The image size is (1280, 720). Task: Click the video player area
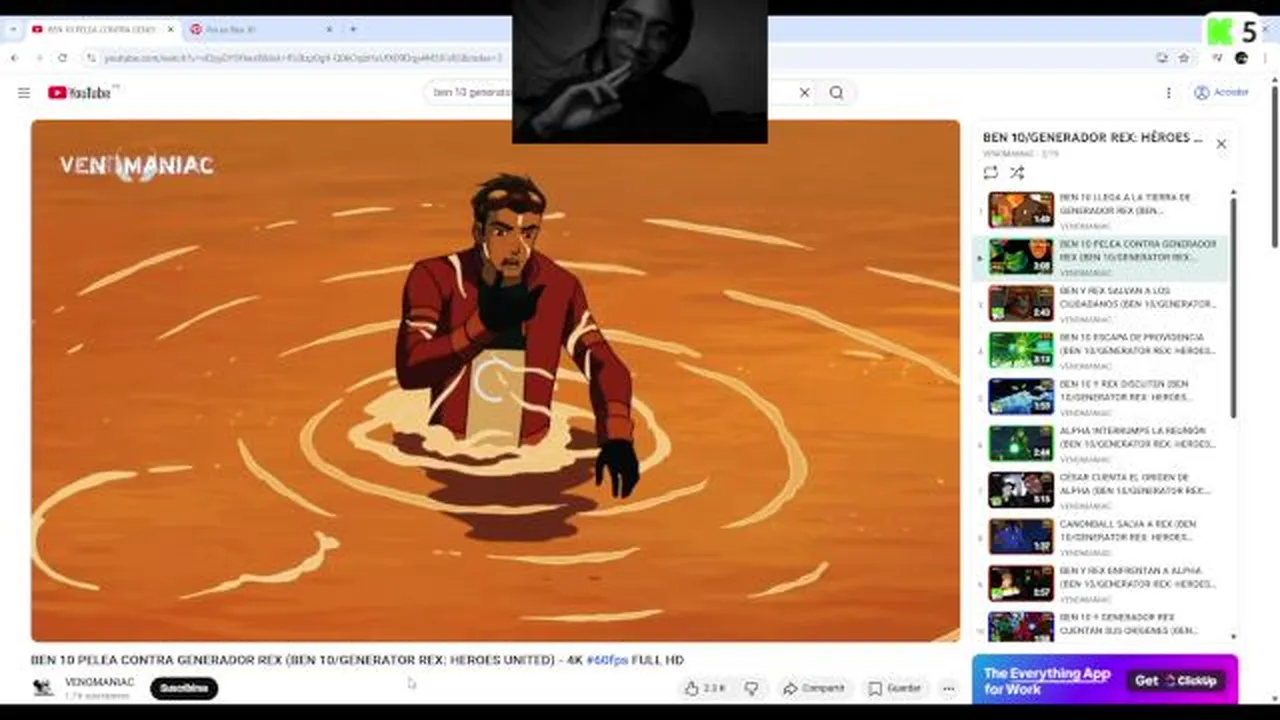[495, 380]
